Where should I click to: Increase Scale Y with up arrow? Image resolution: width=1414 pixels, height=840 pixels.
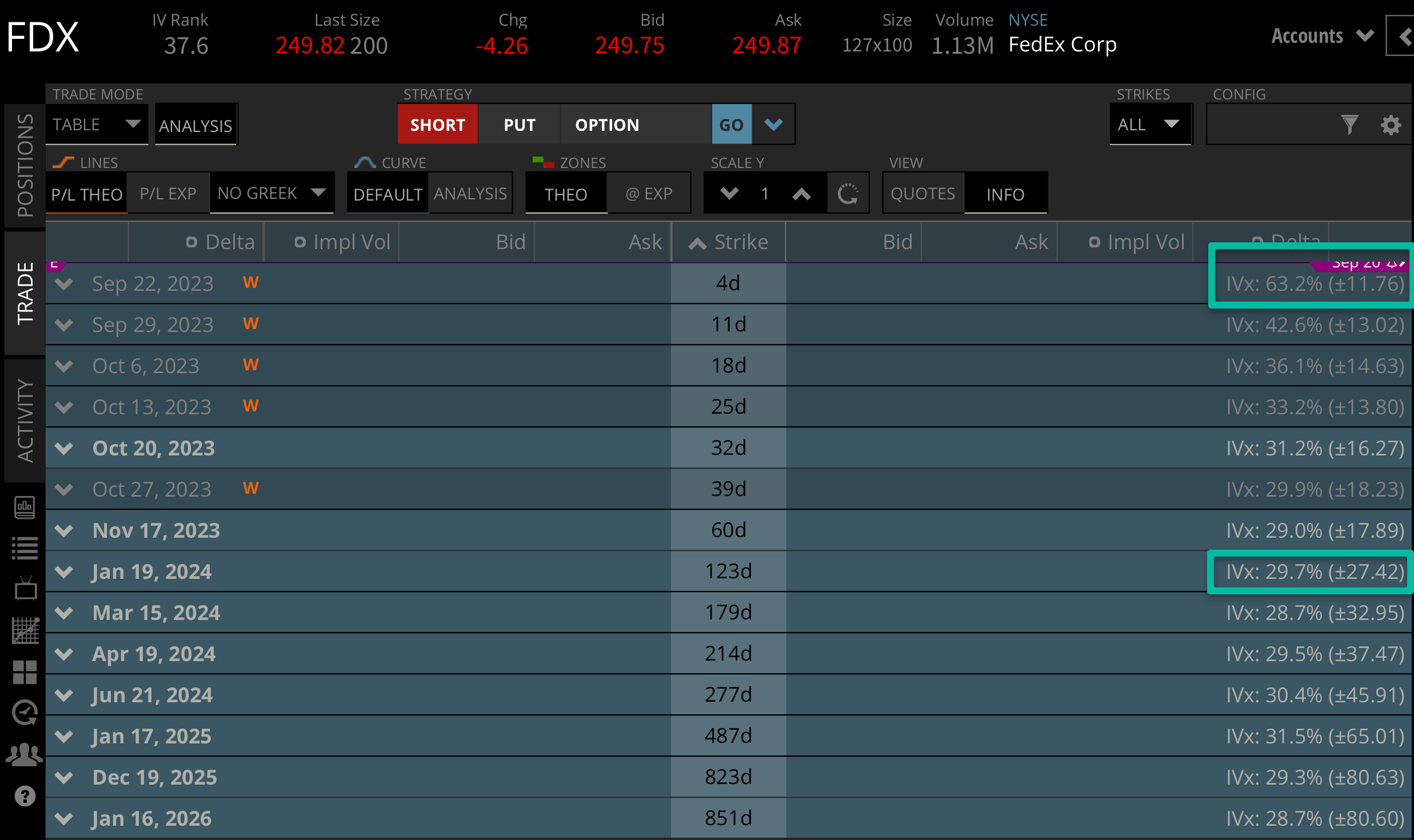[801, 194]
